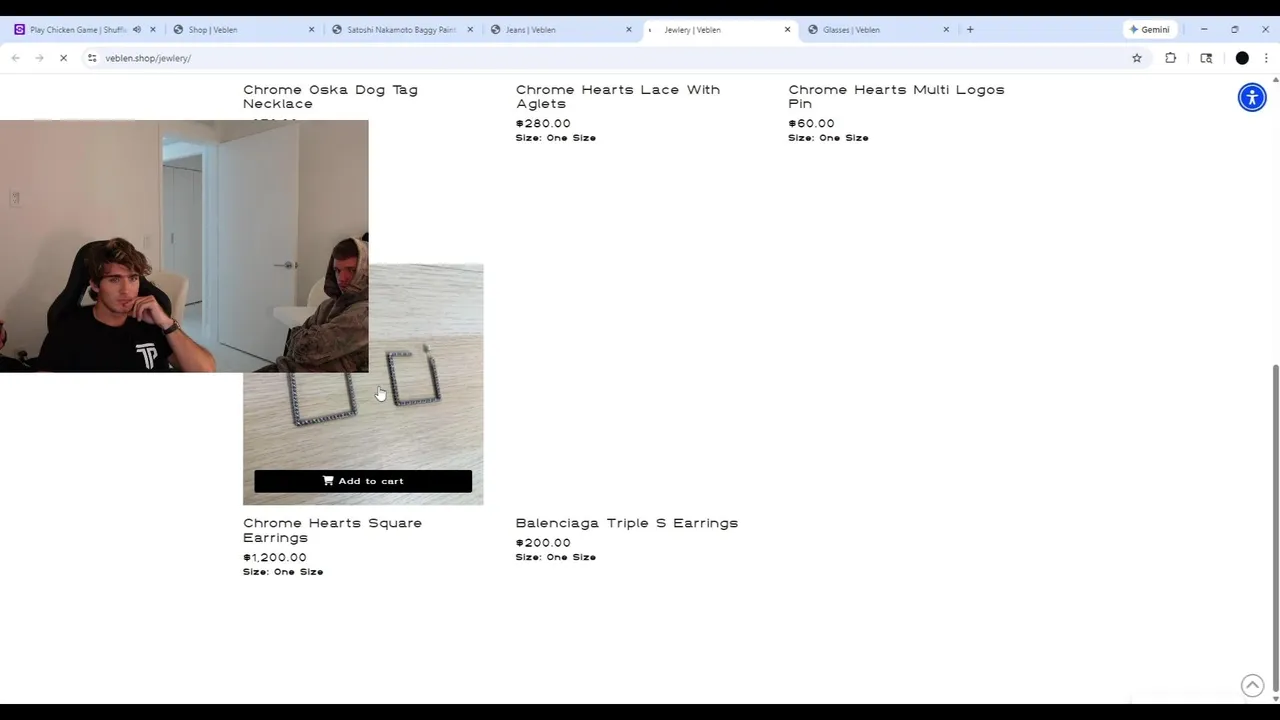Open Chrome Oska Dog Tag Necklace link
The height and width of the screenshot is (720, 1280).
coord(330,97)
